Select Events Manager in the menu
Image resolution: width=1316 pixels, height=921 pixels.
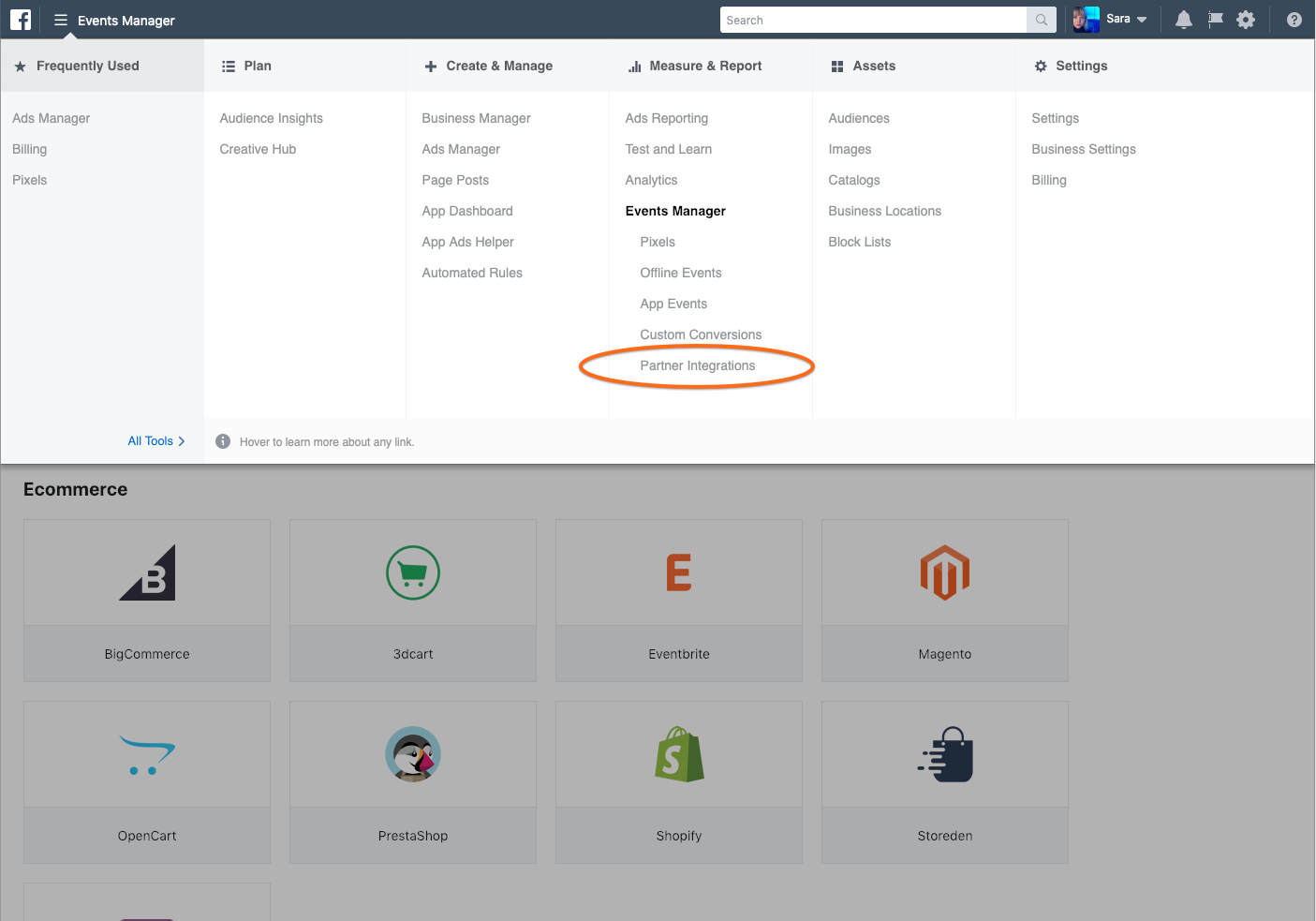coord(676,211)
